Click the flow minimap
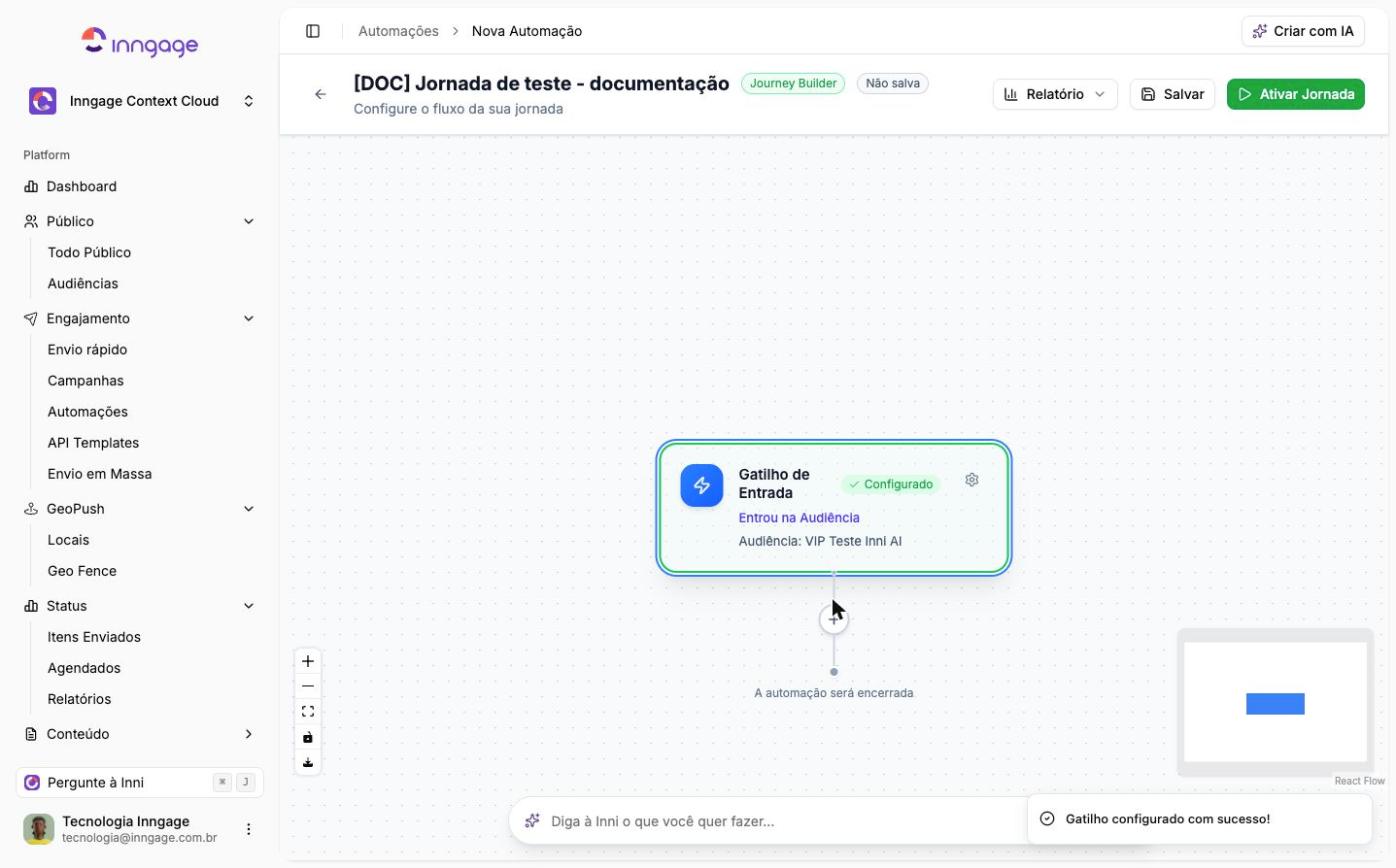The image size is (1396, 868). [1275, 702]
